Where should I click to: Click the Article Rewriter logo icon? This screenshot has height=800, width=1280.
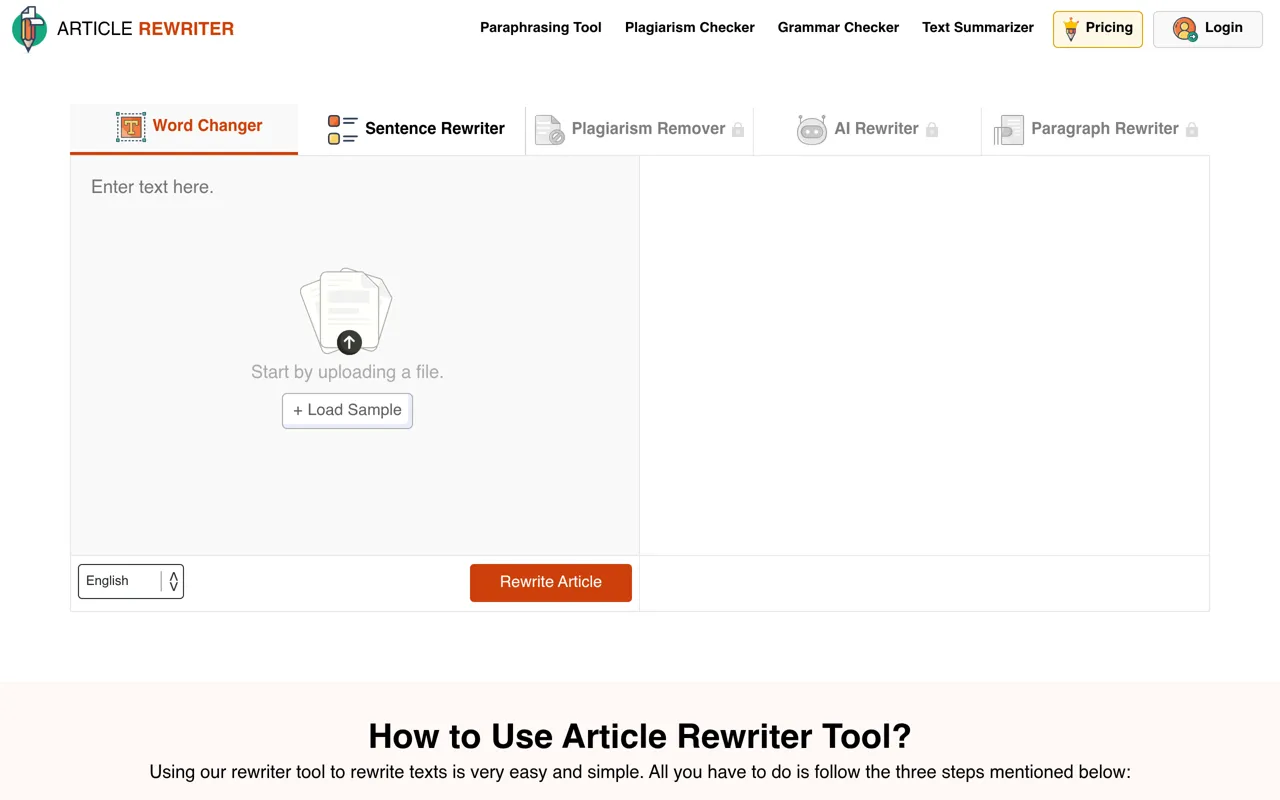pyautogui.click(x=29, y=29)
